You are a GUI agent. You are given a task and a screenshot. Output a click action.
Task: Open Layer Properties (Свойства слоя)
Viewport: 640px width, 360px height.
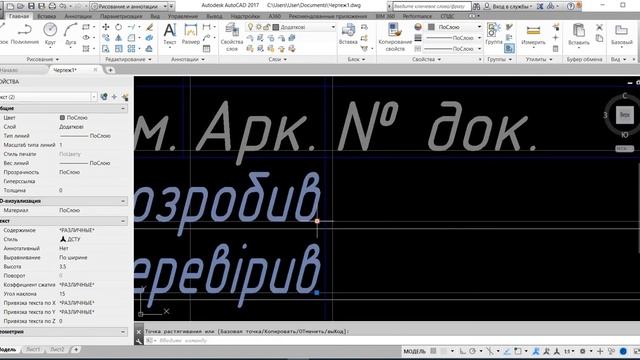click(232, 37)
